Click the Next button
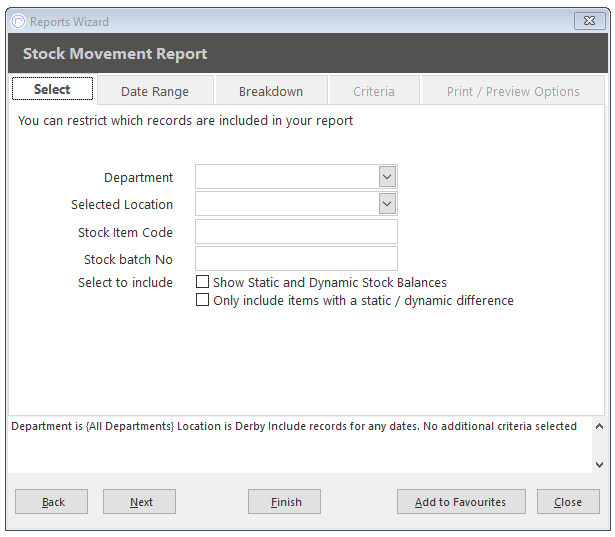 click(139, 501)
